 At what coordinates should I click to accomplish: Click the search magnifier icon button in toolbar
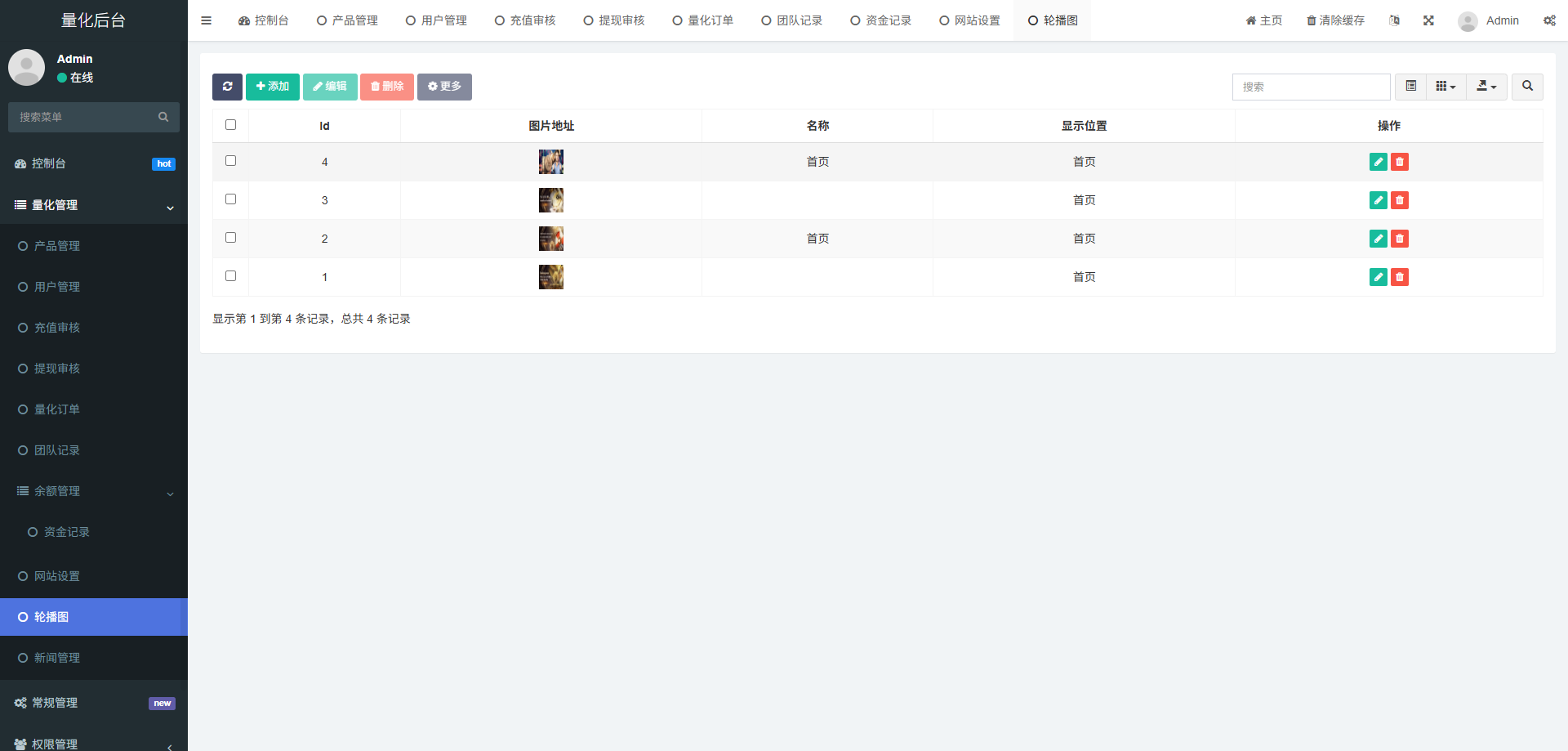1527,87
